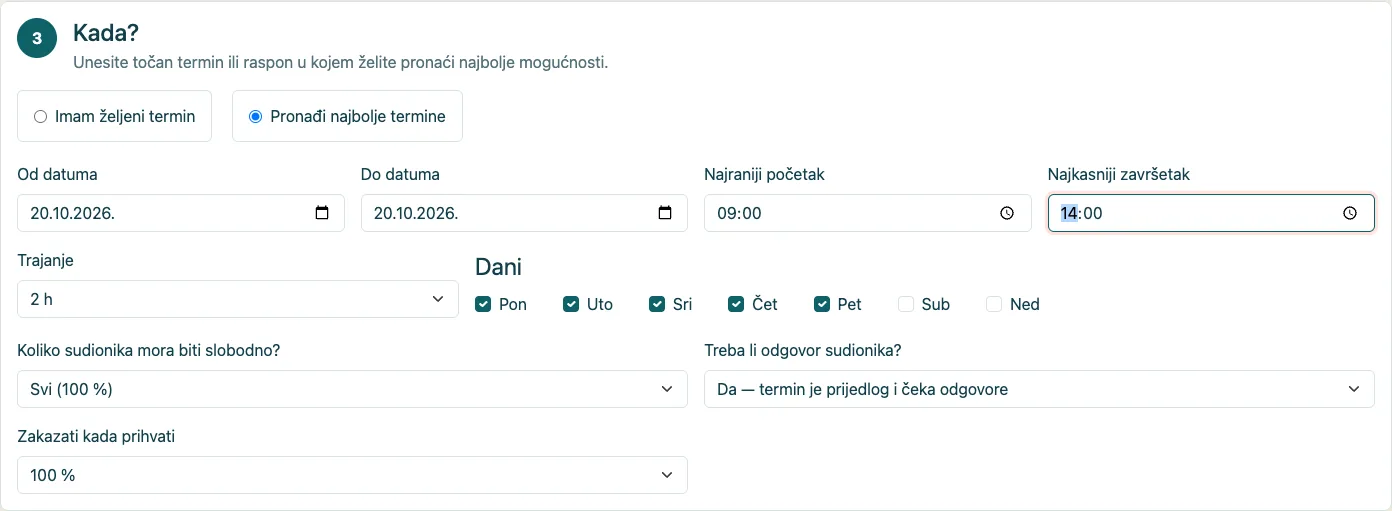Uncheck the Uto day checkbox
This screenshot has width=1392, height=511.
point(571,304)
